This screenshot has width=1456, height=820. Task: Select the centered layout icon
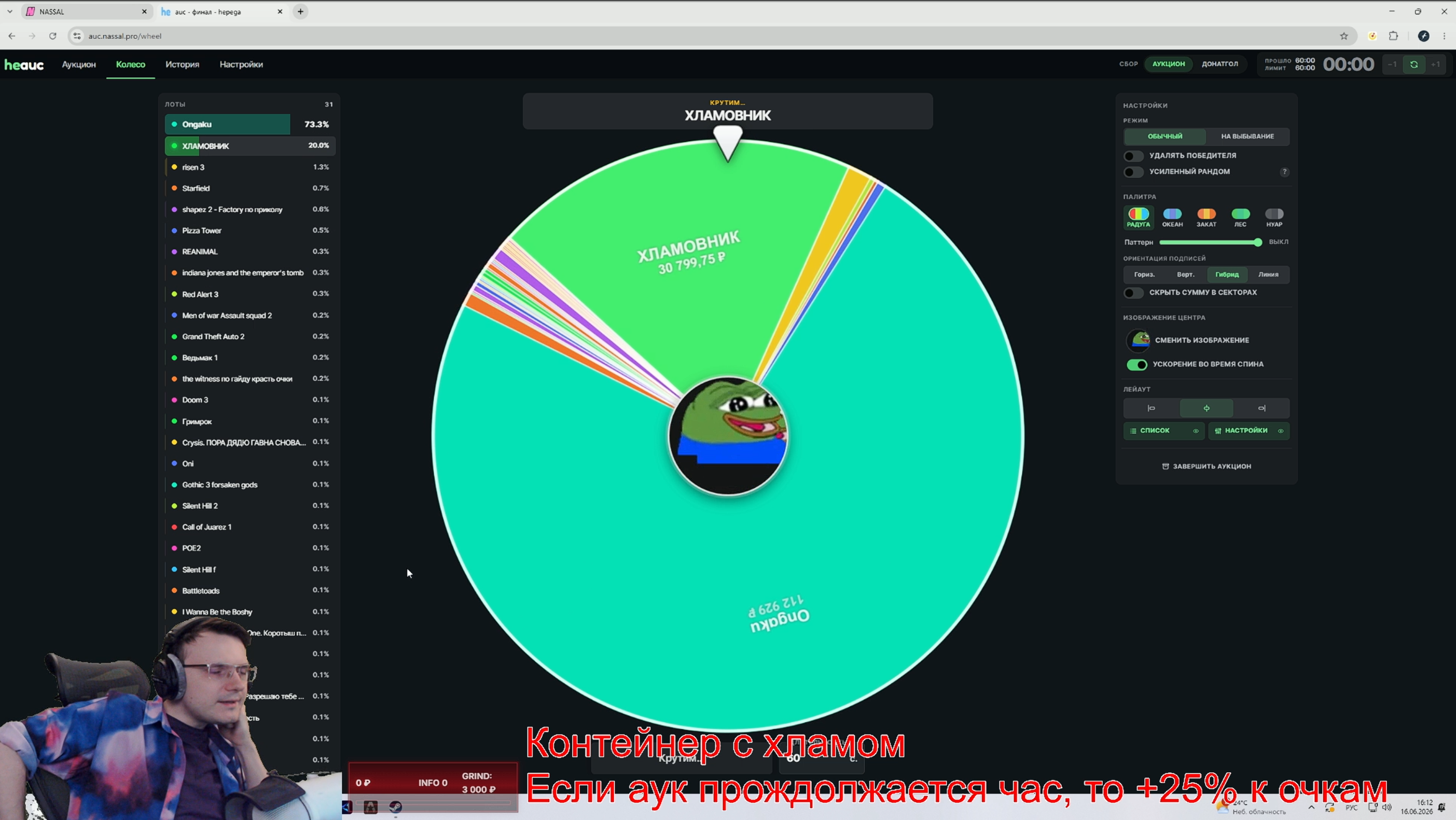1206,408
